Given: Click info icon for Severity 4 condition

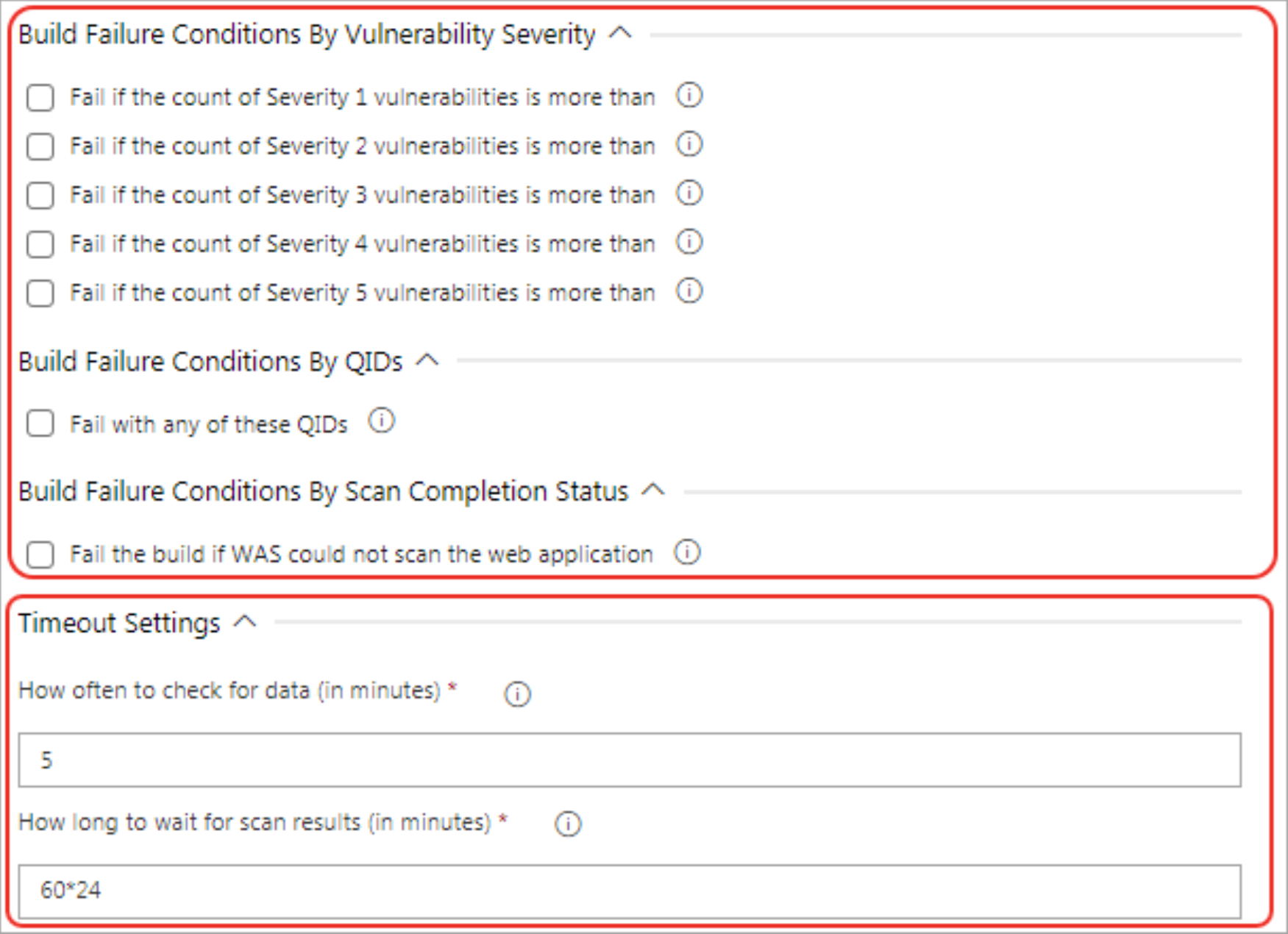Looking at the screenshot, I should 689,242.
